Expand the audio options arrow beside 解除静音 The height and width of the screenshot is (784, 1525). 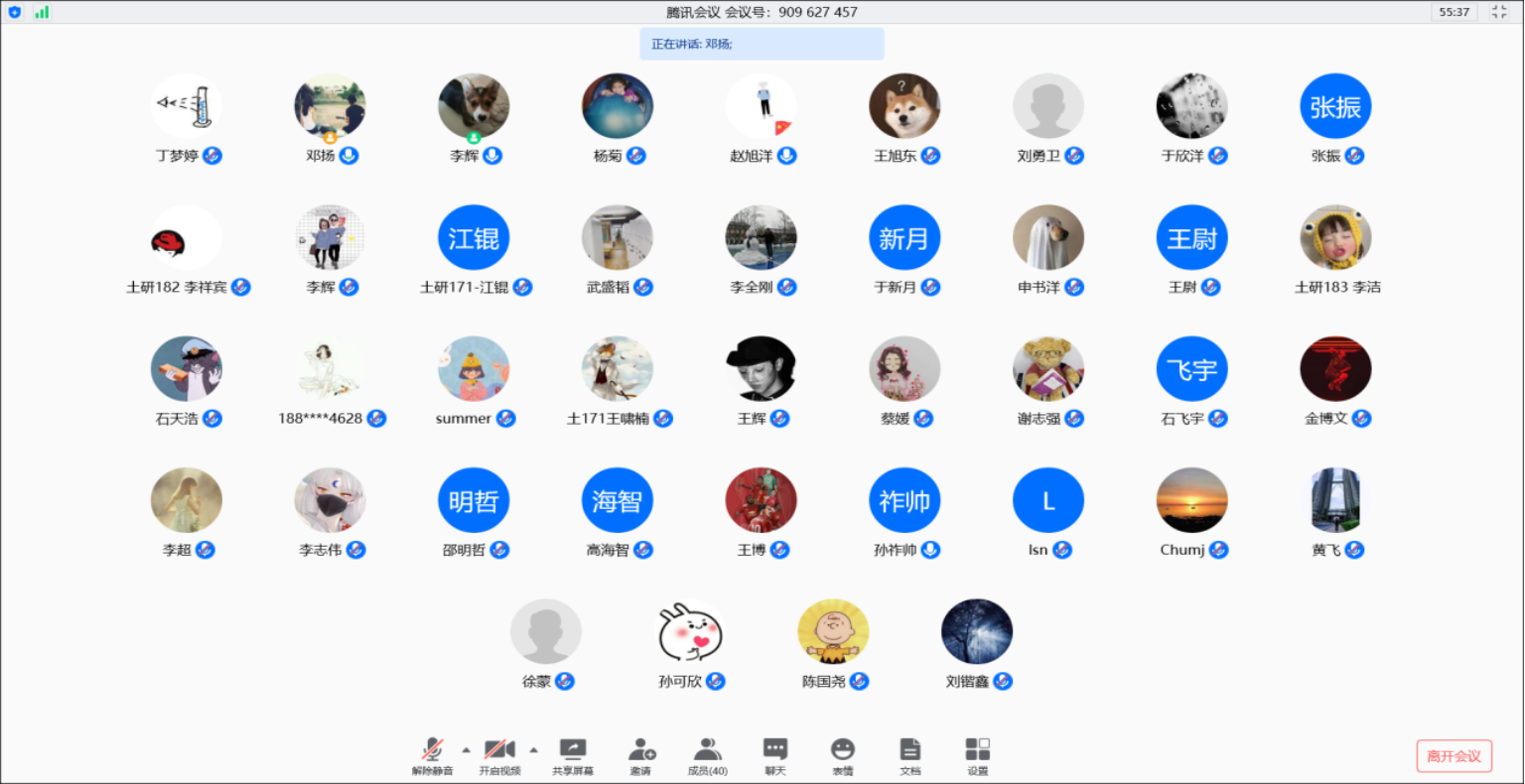pyautogui.click(x=467, y=749)
